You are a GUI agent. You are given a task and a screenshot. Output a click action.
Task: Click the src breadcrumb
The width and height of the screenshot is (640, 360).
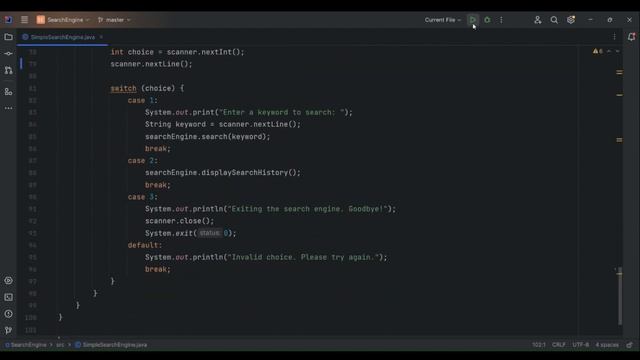point(60,345)
